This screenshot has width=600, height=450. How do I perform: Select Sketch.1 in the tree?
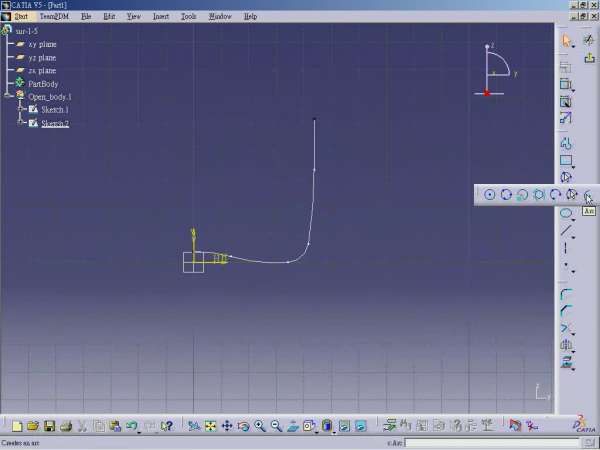point(55,110)
